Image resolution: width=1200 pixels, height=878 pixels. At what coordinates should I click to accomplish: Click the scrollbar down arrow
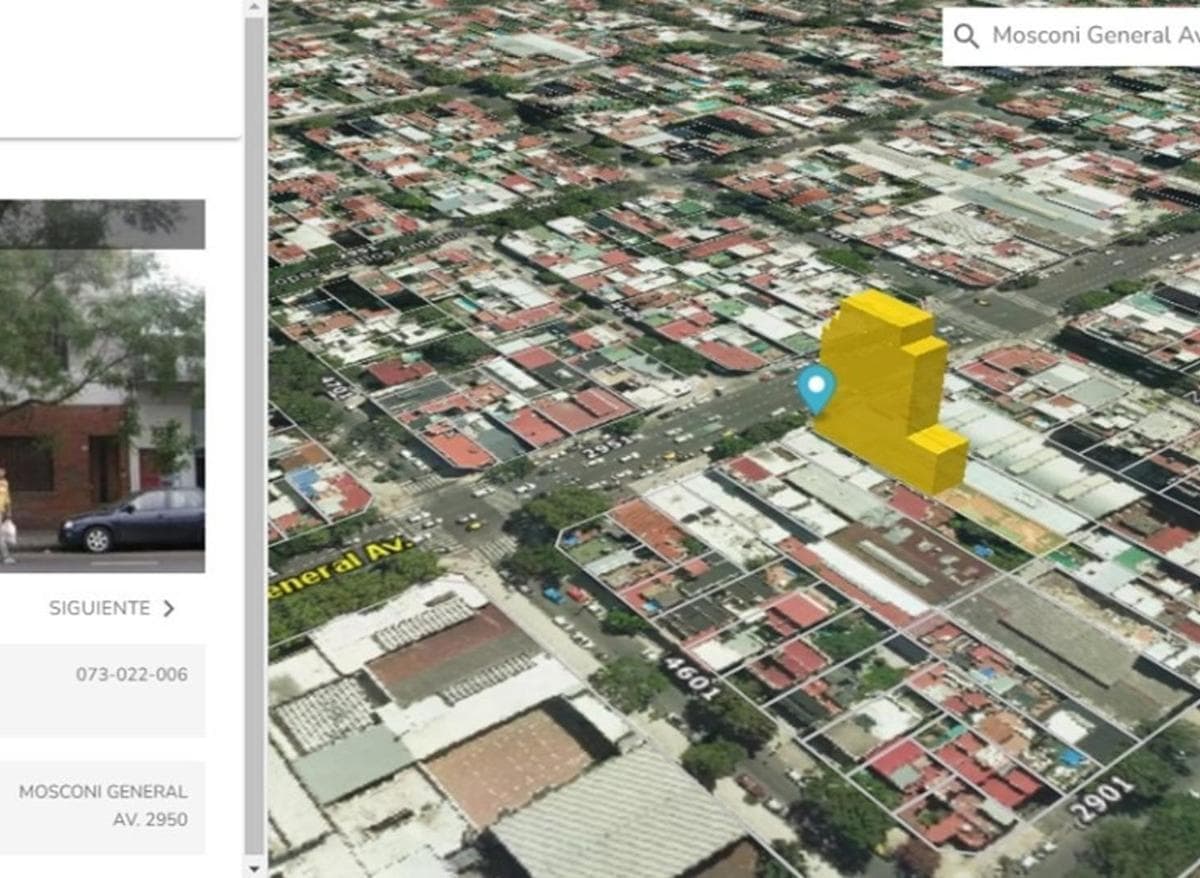[255, 868]
